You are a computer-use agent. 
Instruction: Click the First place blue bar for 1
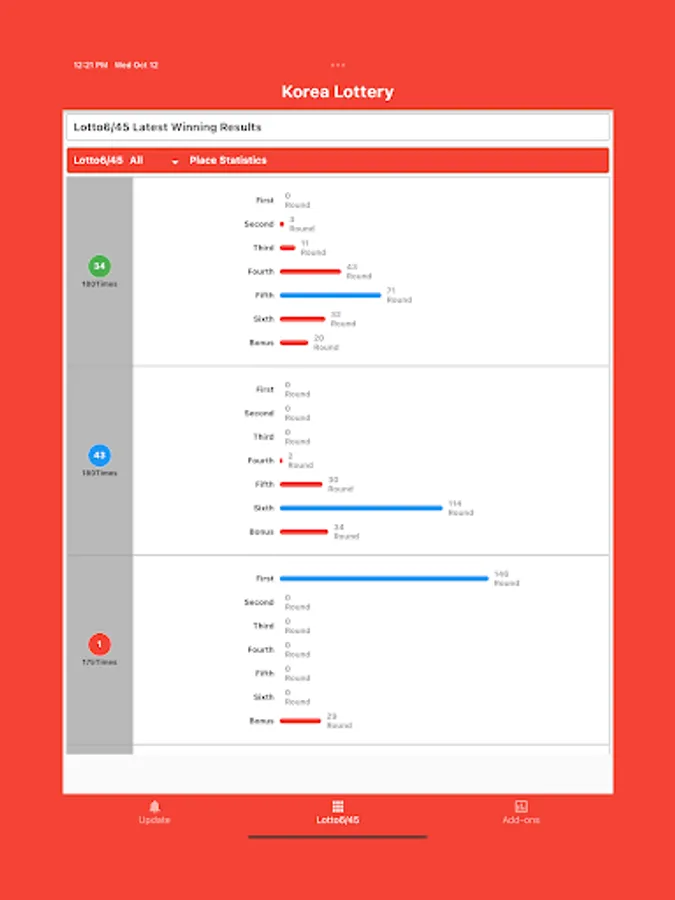tap(384, 579)
